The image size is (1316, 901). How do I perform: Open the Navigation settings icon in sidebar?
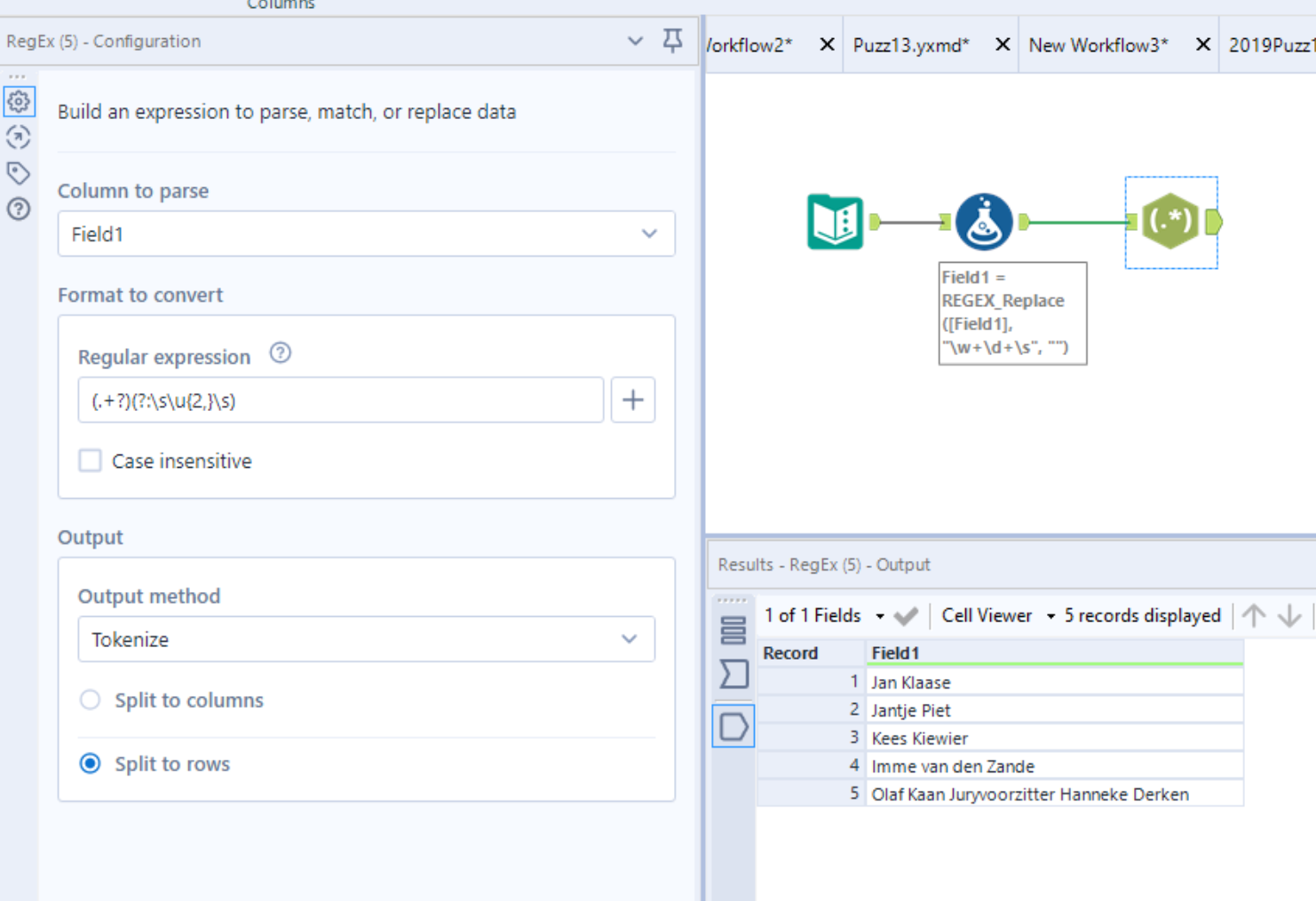point(19,138)
